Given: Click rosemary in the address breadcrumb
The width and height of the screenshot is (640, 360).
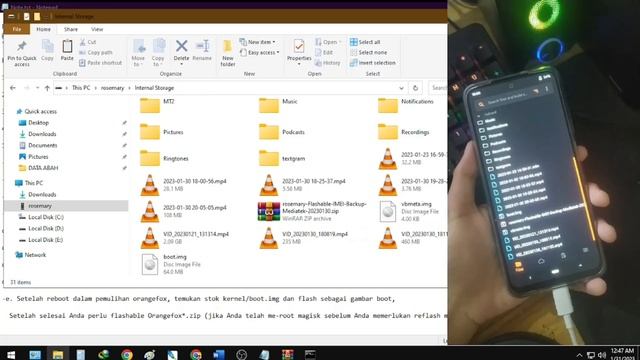Looking at the screenshot, I should pos(112,88).
